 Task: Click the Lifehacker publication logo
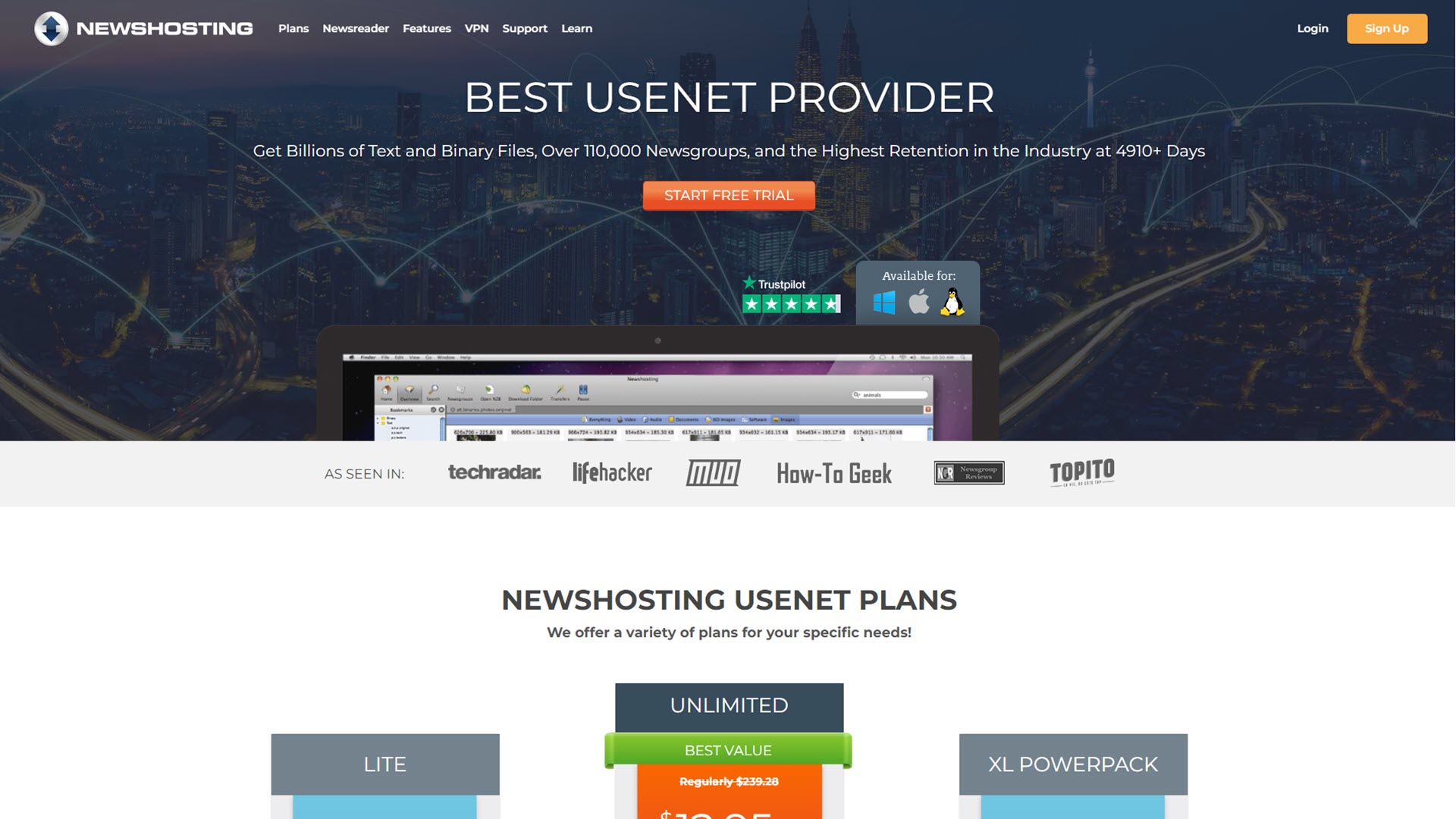coord(613,472)
